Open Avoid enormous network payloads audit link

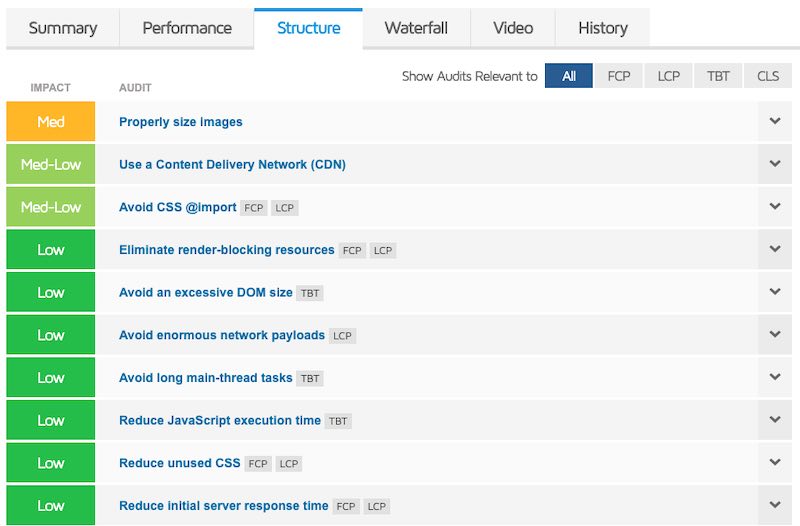click(221, 335)
